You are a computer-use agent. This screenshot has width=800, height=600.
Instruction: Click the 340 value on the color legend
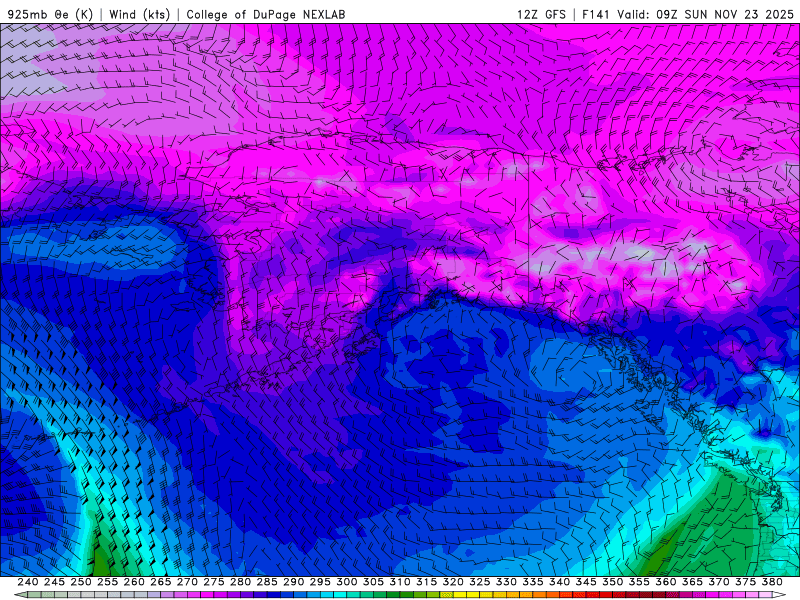pos(559,582)
